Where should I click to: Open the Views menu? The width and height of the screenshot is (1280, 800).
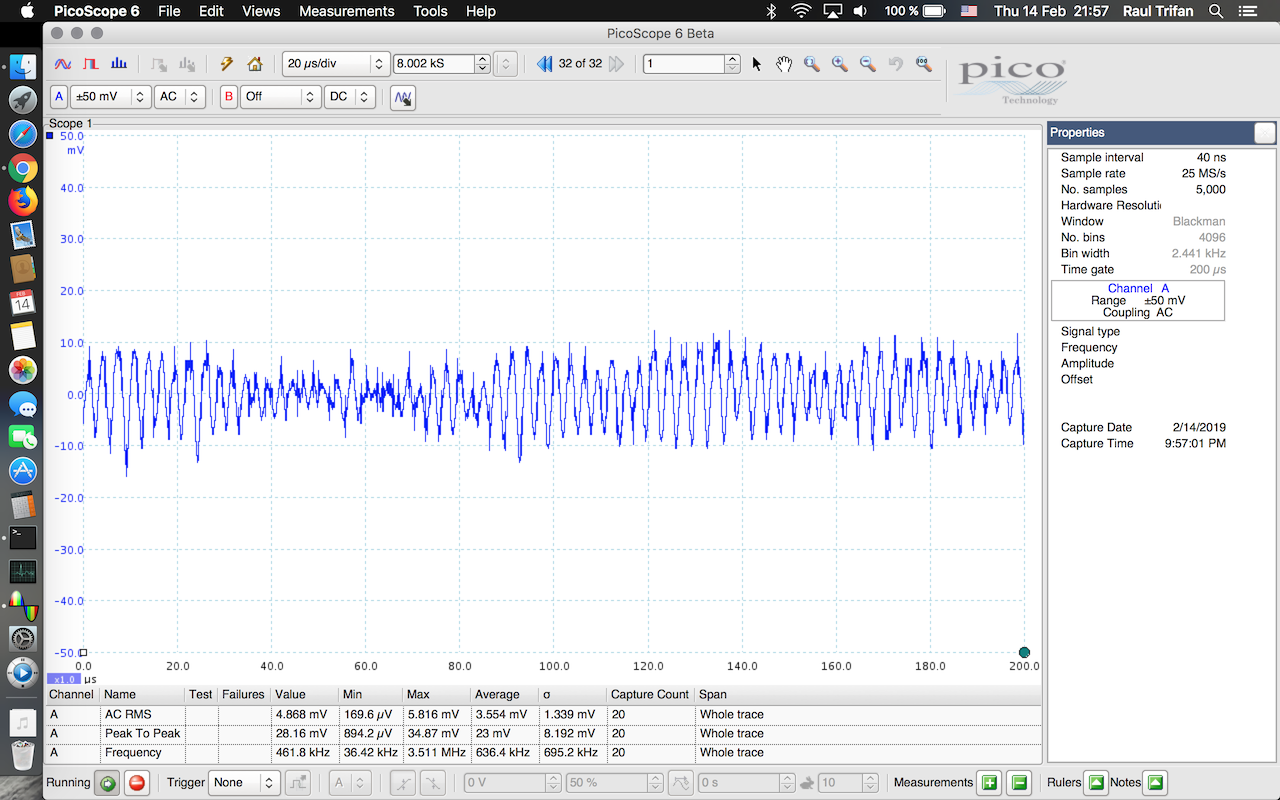(261, 11)
